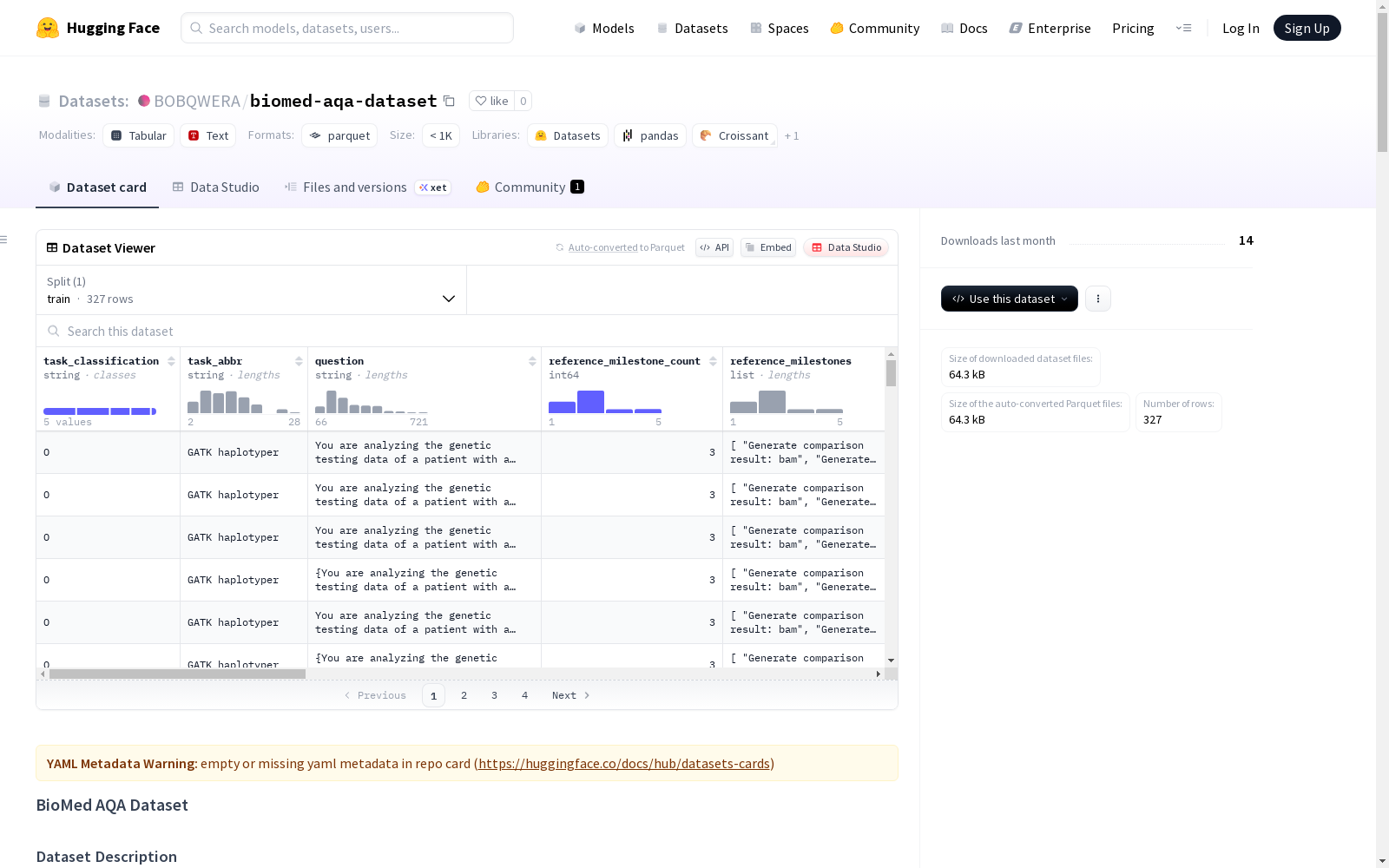The height and width of the screenshot is (868, 1389).
Task: Click the Log In link
Action: pos(1241,28)
